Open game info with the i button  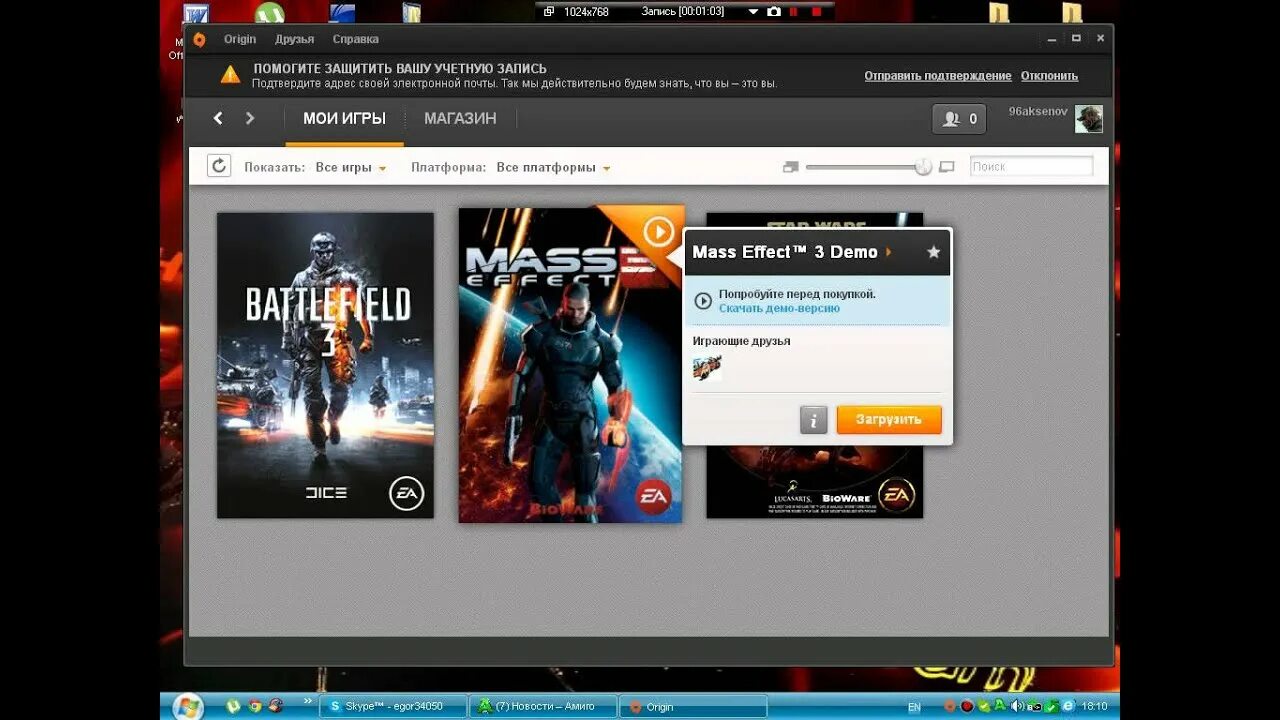813,420
